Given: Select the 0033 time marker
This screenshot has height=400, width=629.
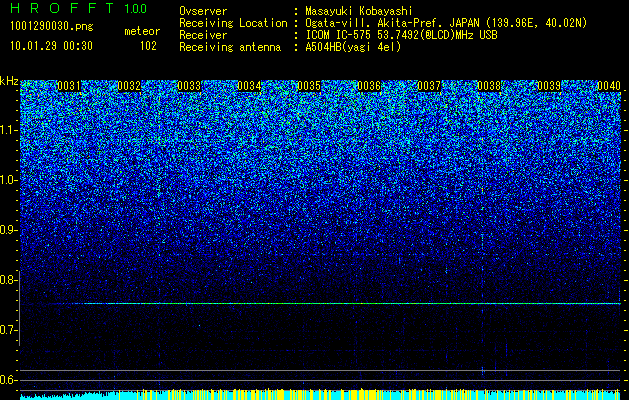Looking at the screenshot, I should click(189, 86).
